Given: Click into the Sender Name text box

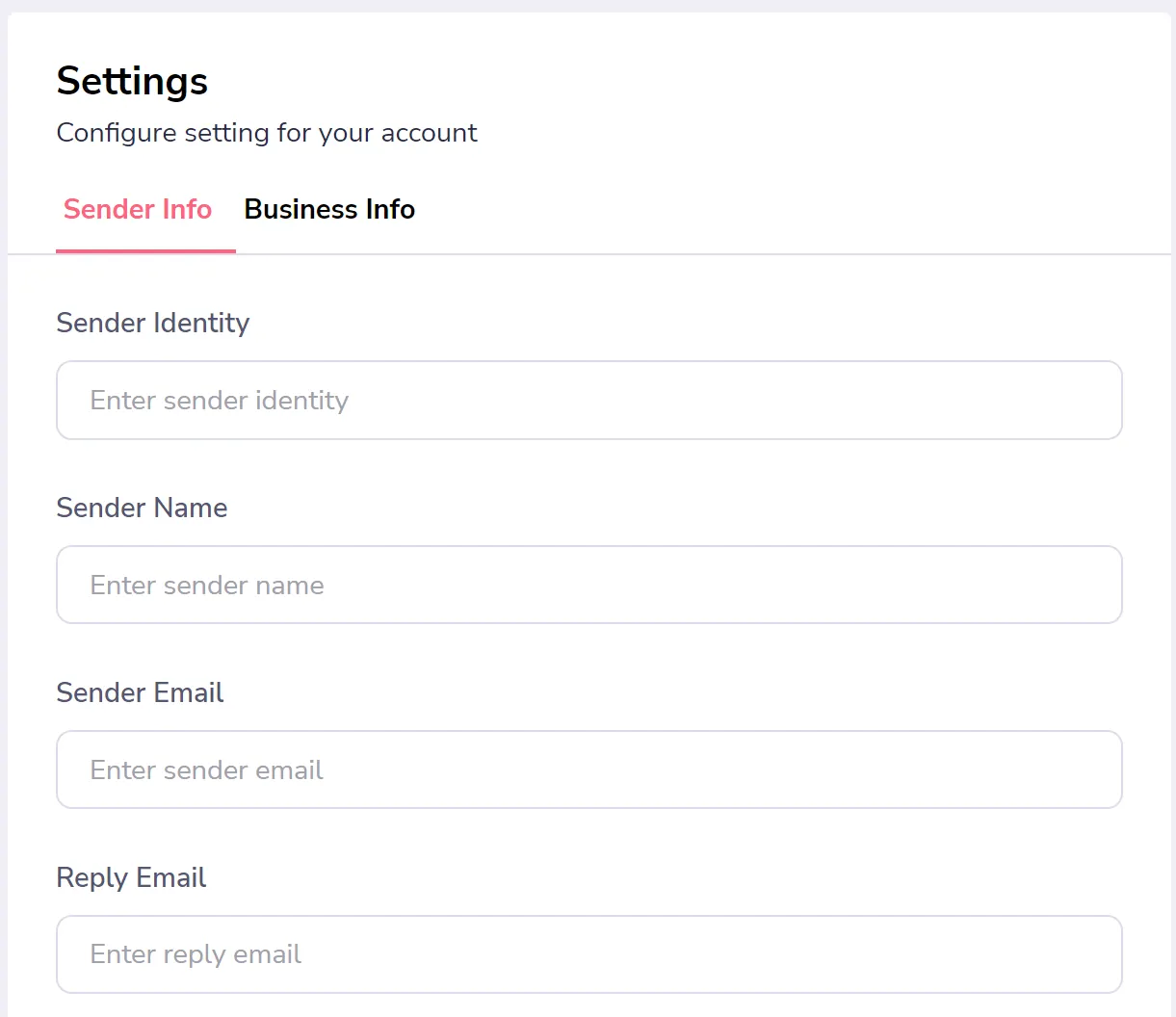Looking at the screenshot, I should click(x=589, y=585).
